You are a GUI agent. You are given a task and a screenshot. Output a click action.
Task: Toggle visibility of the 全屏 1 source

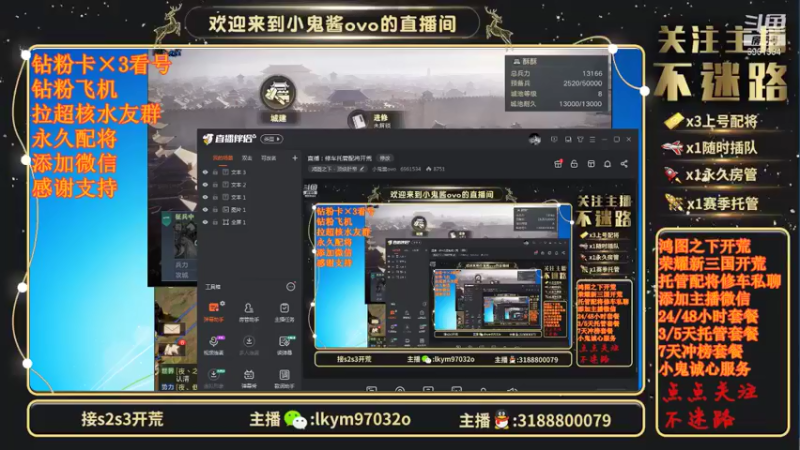(x=206, y=222)
